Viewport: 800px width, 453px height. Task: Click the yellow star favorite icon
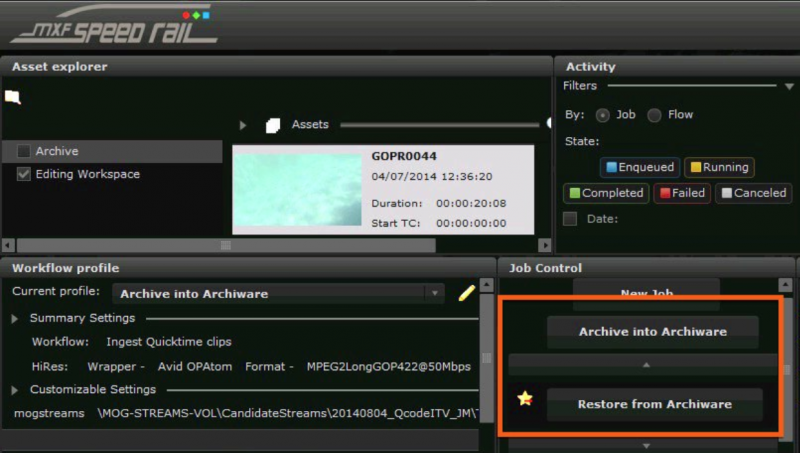[x=525, y=398]
